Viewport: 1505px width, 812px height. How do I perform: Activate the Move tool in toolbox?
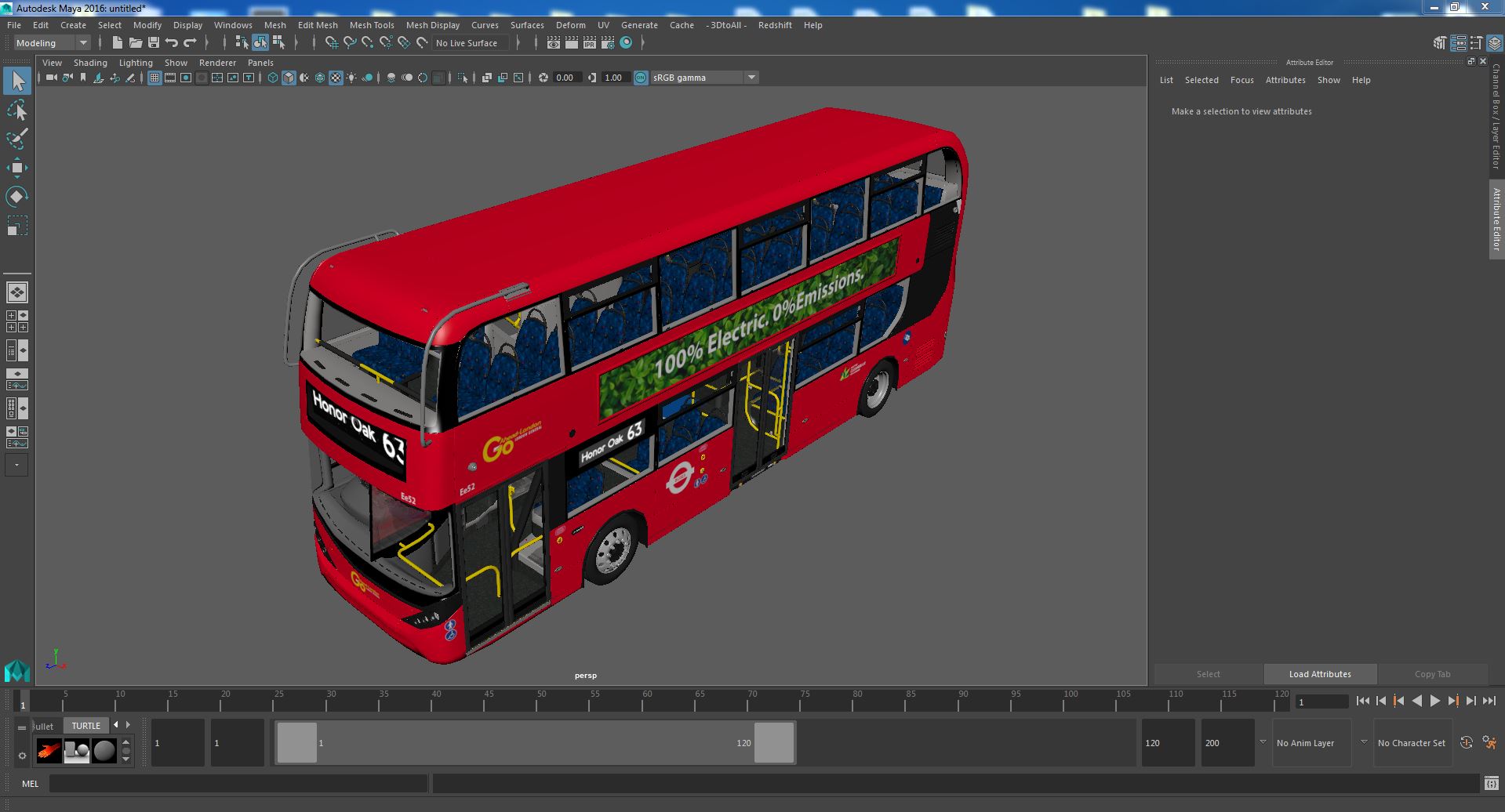coord(17,168)
